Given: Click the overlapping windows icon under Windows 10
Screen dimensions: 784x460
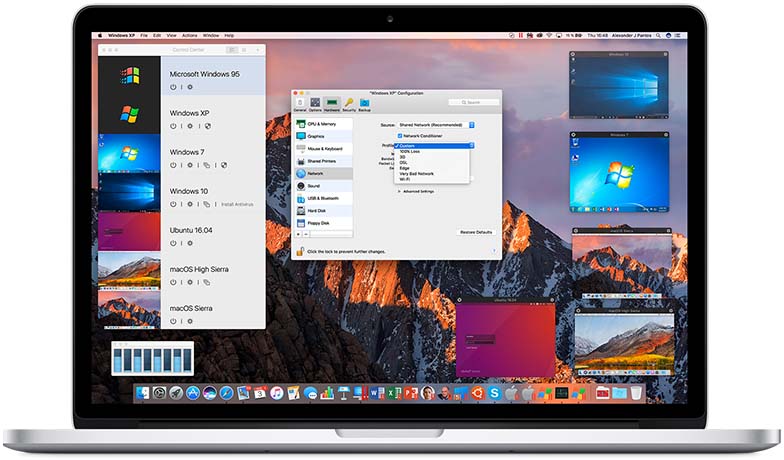Looking at the screenshot, I should pyautogui.click(x=206, y=204).
